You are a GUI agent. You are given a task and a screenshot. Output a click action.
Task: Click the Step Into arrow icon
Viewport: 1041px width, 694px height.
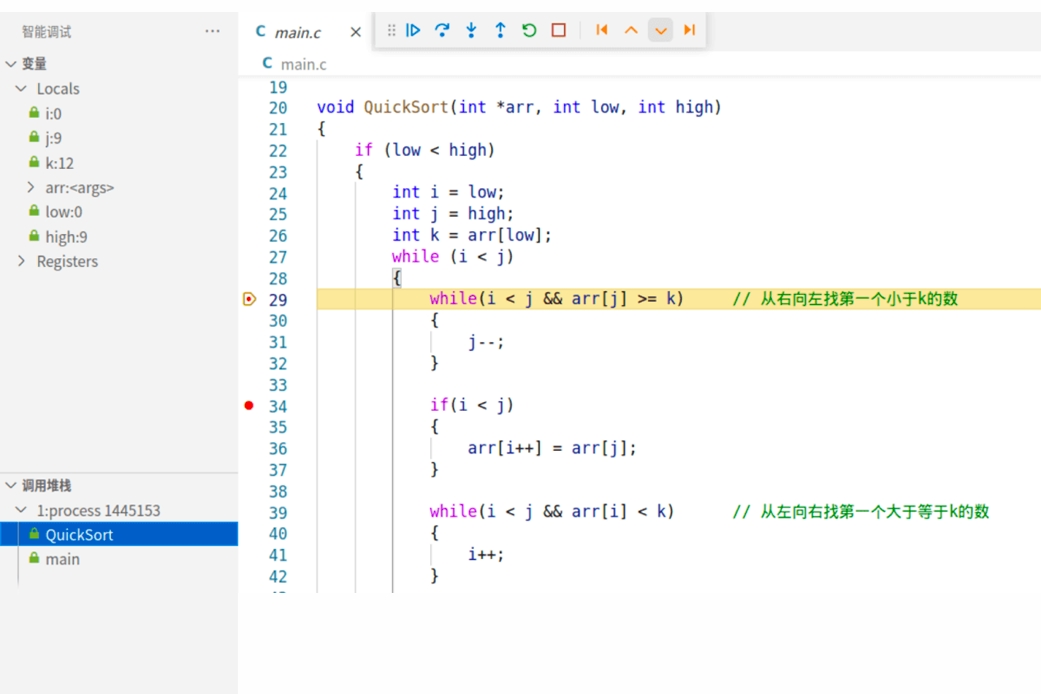click(471, 30)
